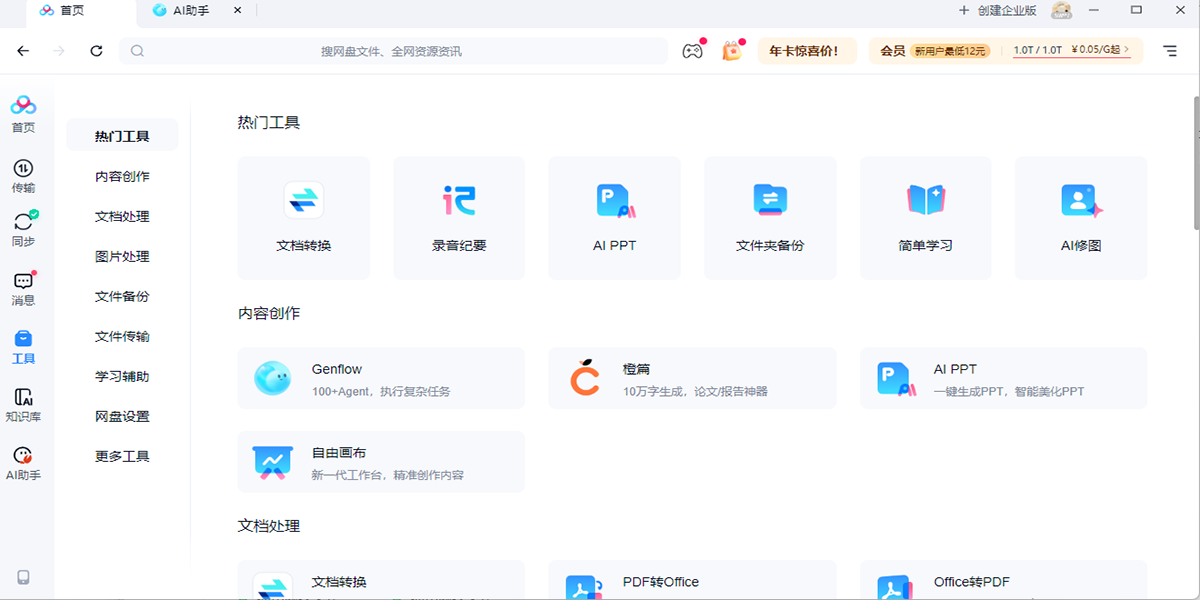1200x600 pixels.
Task: Launch the 录音纪要 tool
Action: point(459,217)
